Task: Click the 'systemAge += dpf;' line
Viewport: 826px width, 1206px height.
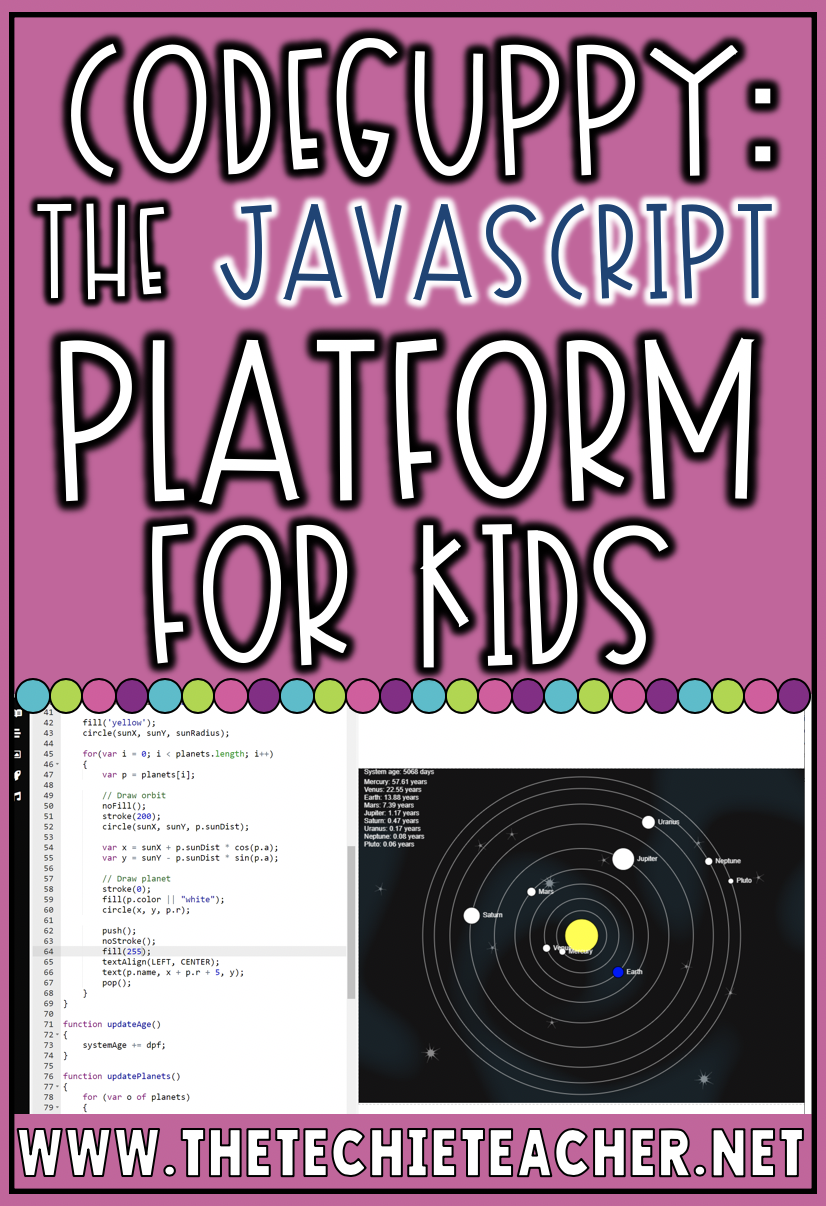Action: tap(125, 1045)
